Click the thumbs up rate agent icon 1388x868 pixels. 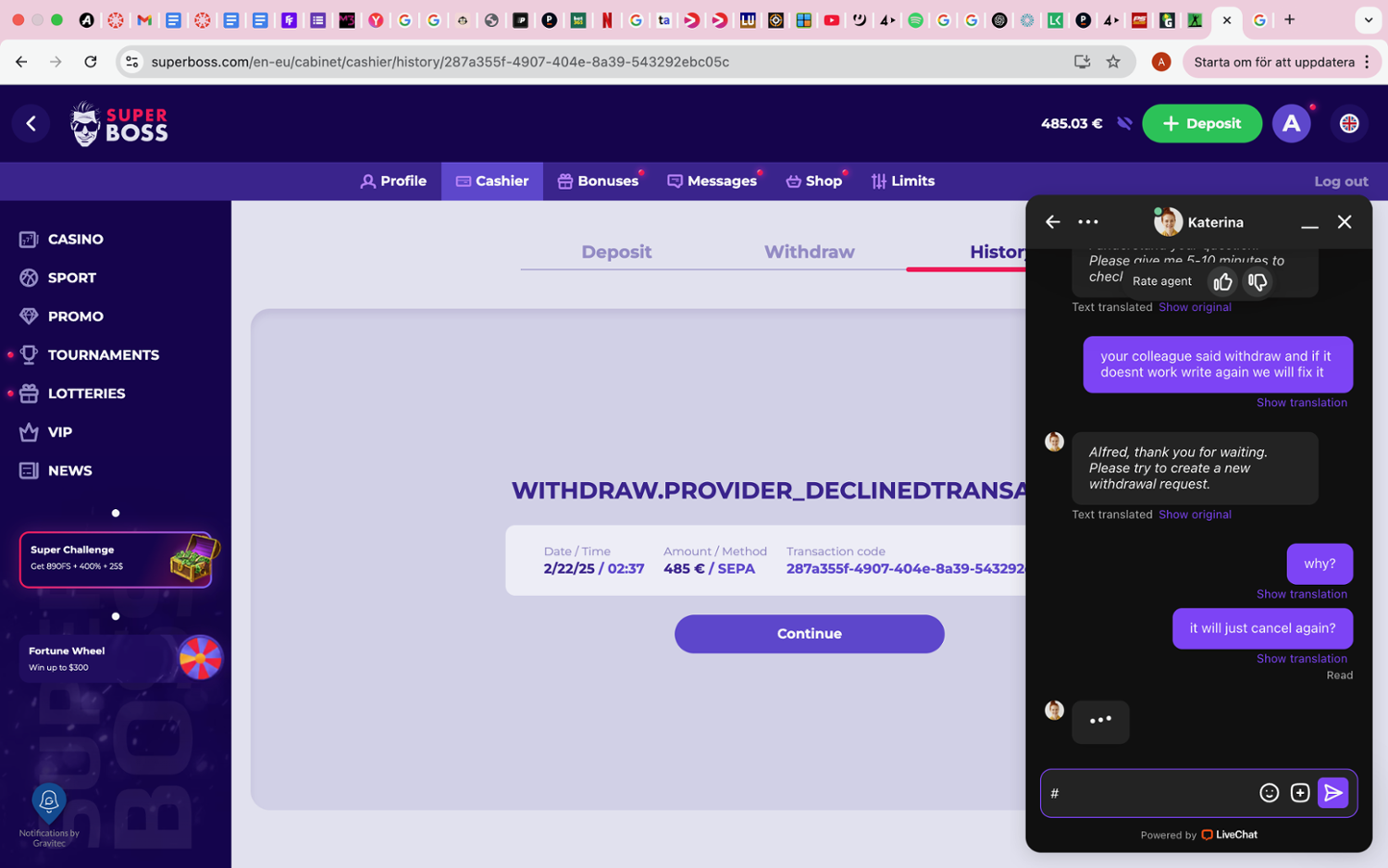[x=1222, y=281]
